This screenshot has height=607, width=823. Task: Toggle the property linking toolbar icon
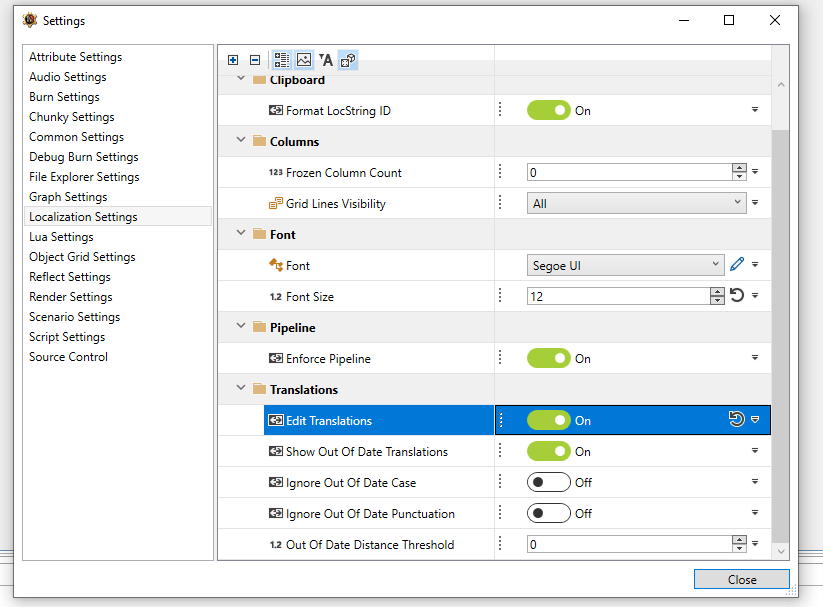(x=348, y=60)
